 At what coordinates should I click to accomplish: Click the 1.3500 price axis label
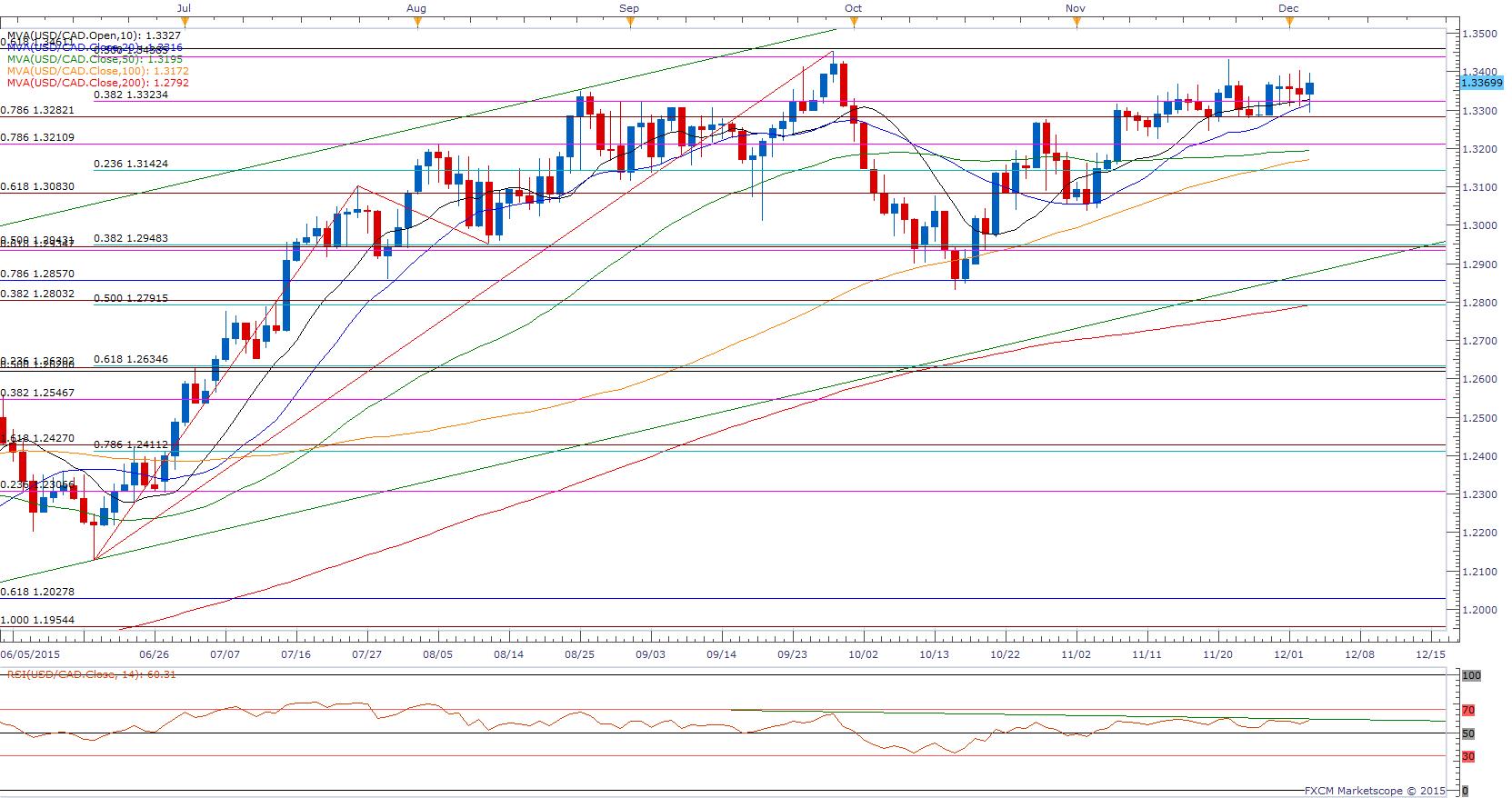1479,34
